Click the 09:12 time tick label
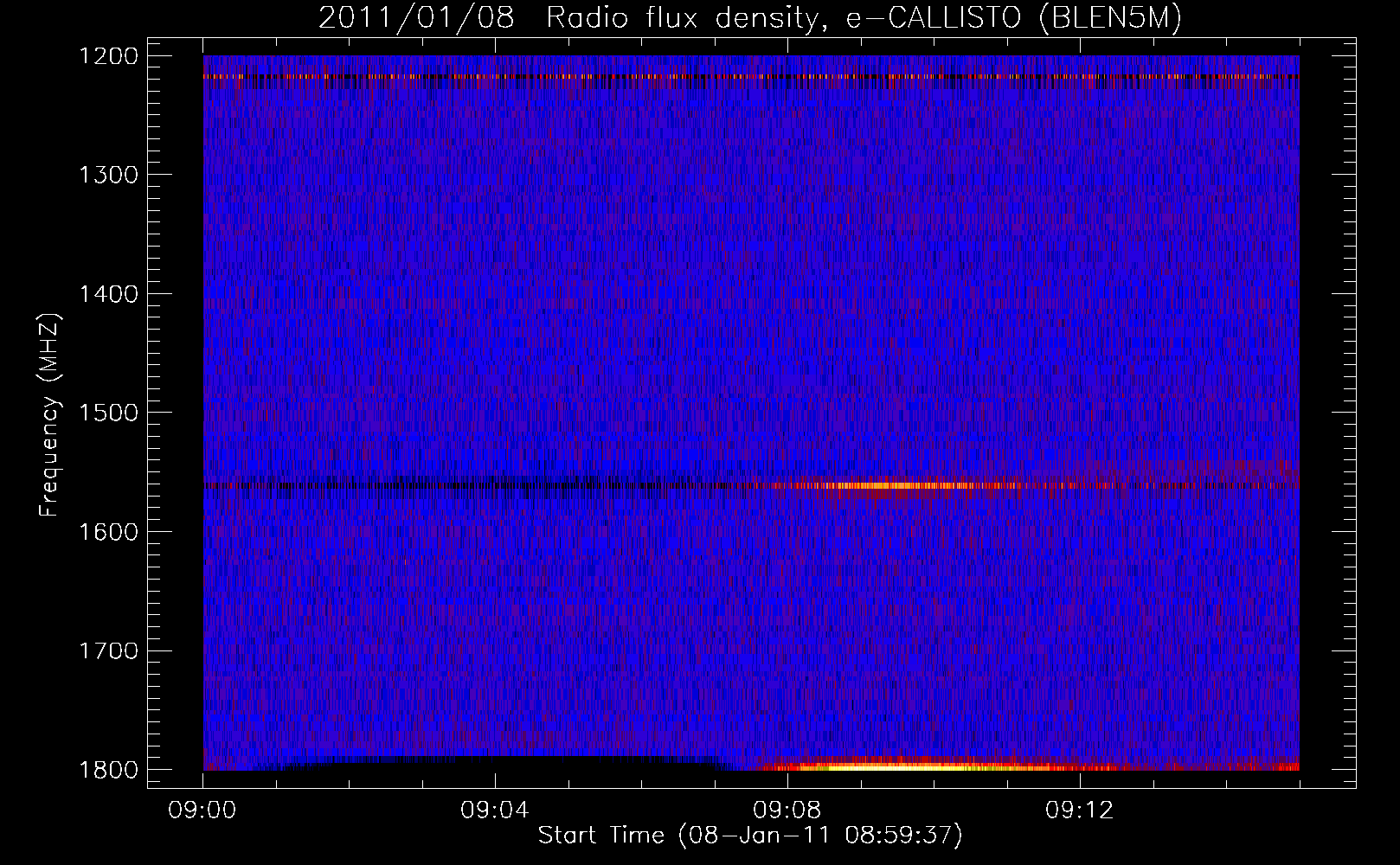This screenshot has width=1400, height=865. [1080, 811]
